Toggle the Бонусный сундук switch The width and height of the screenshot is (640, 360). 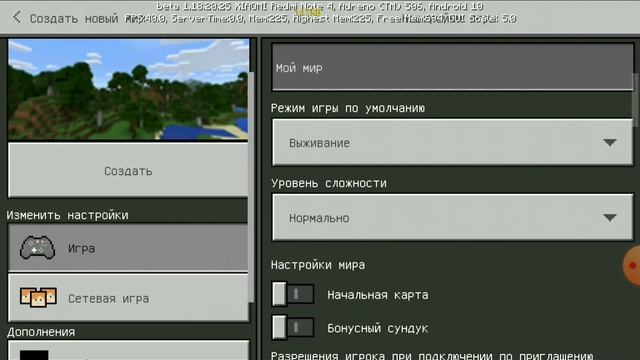pos(293,327)
